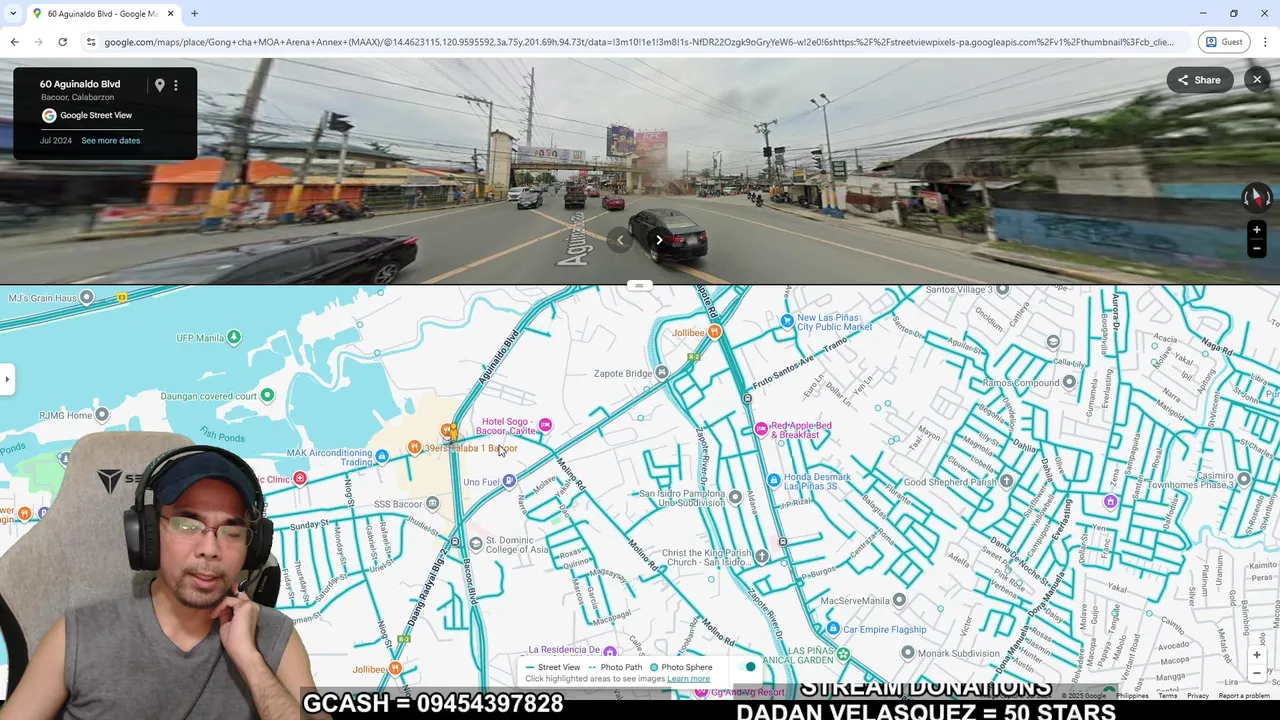Open the place pin icon in Street View card

pos(159,85)
